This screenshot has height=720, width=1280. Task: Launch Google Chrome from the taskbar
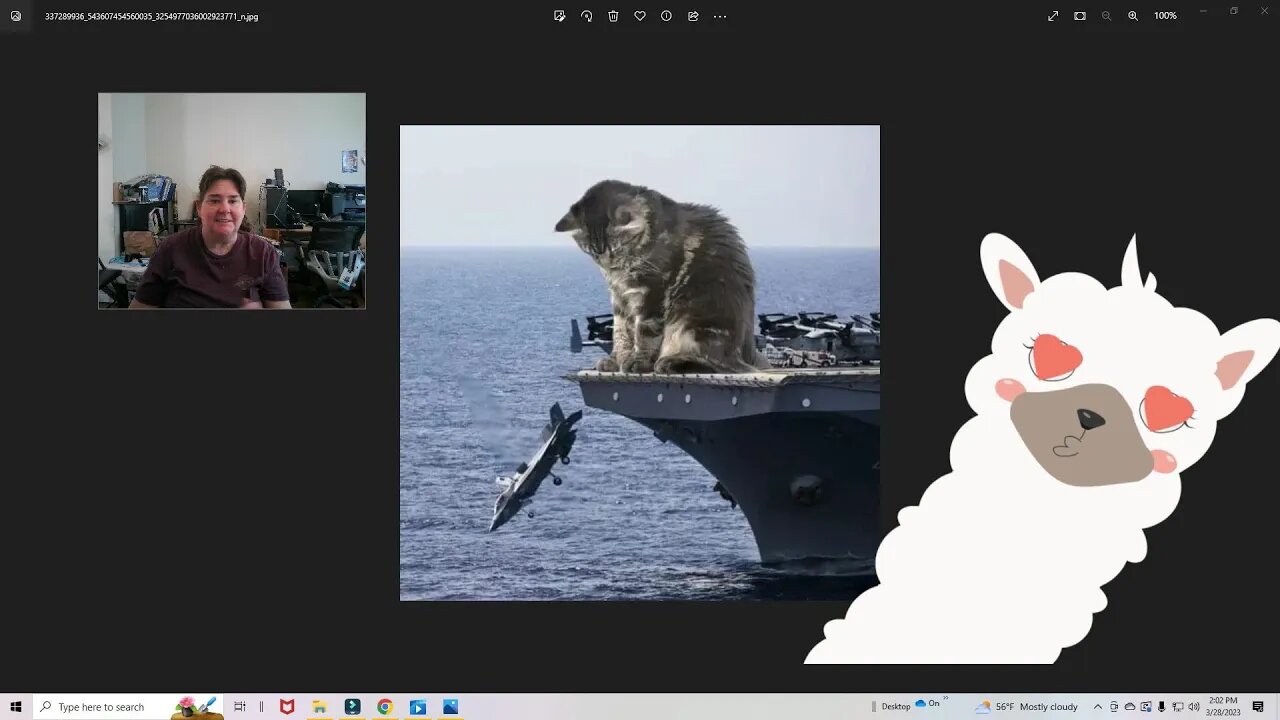coord(385,707)
